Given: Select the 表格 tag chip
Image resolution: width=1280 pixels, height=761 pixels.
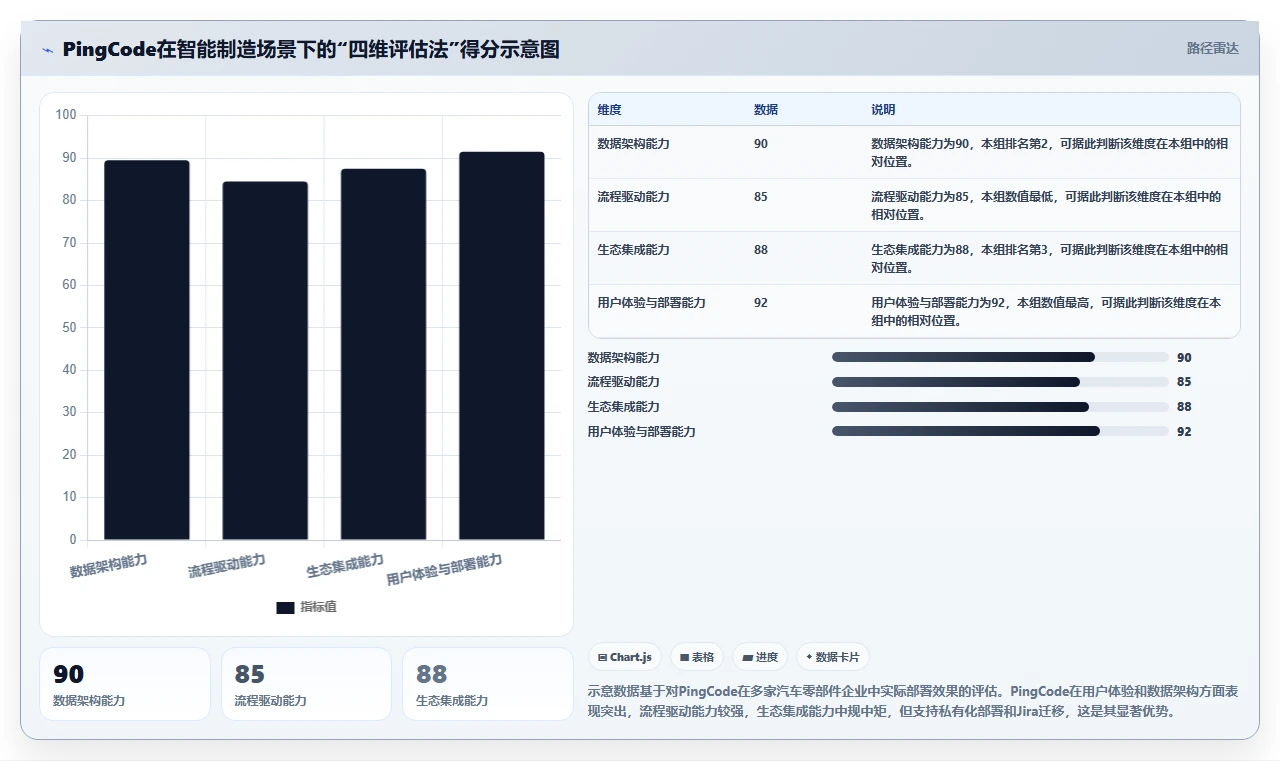Looking at the screenshot, I should 696,657.
